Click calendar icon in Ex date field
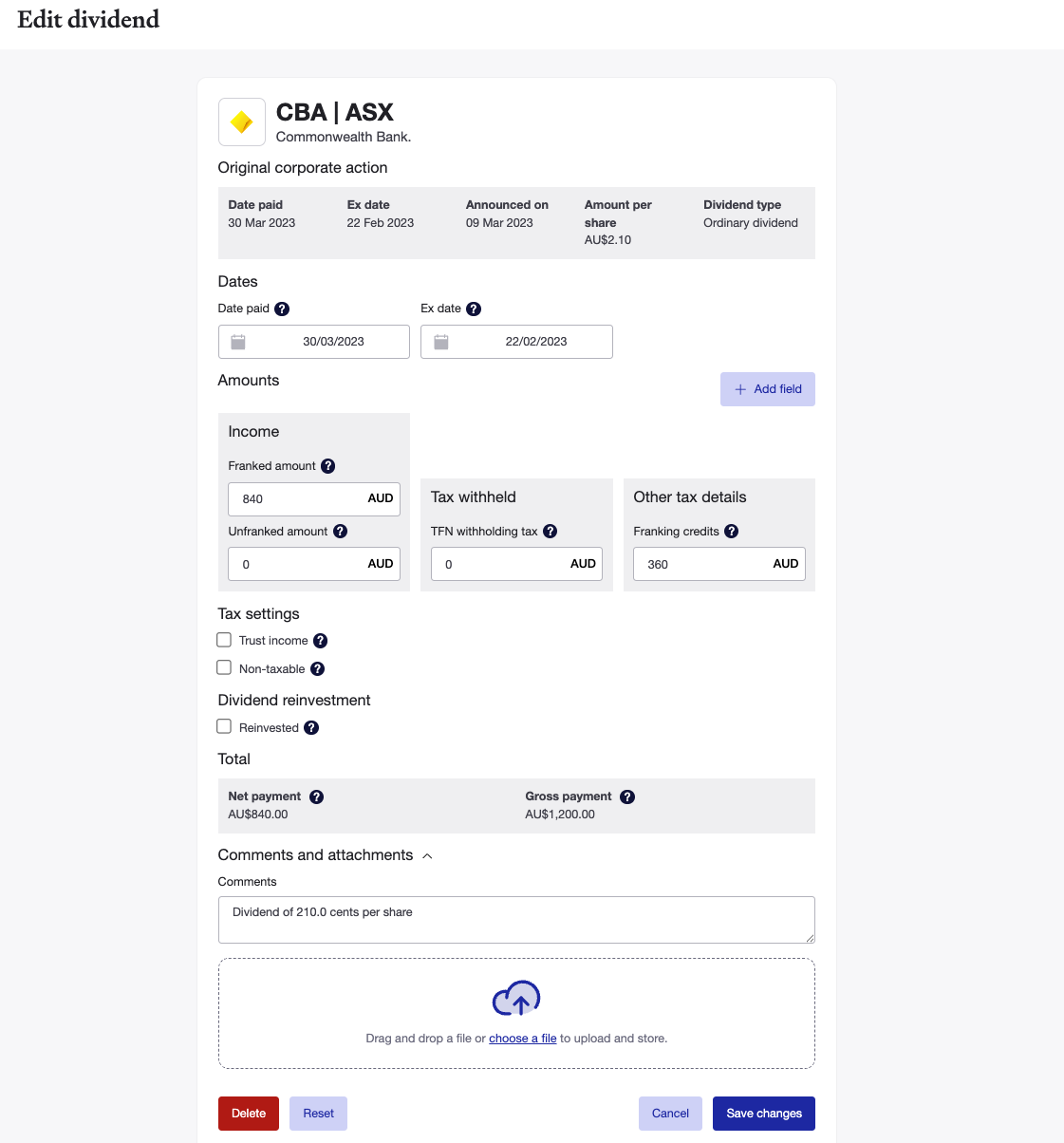This screenshot has width=1064, height=1143. coord(441,342)
